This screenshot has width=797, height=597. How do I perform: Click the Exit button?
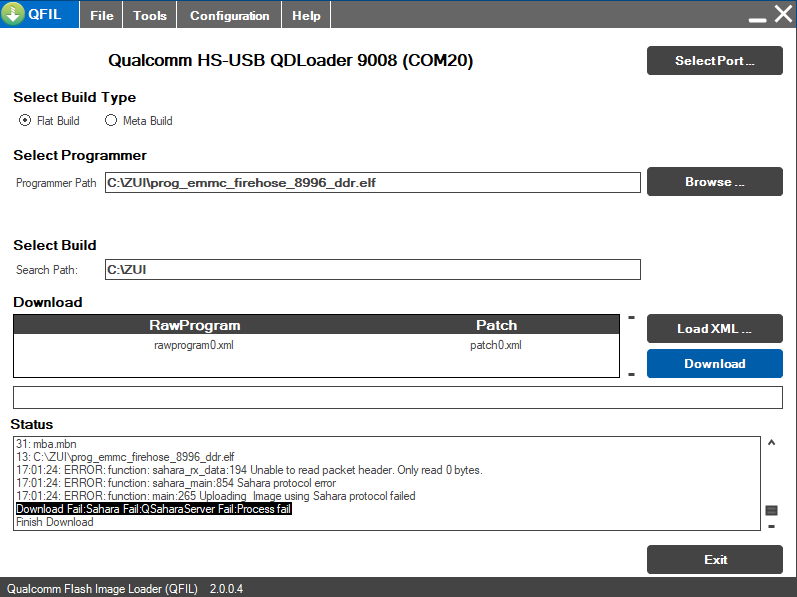coord(715,559)
